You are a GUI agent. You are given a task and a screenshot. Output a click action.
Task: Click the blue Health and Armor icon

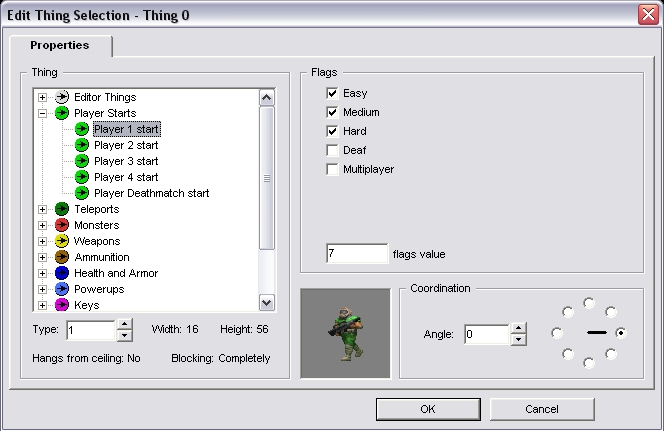click(x=62, y=273)
